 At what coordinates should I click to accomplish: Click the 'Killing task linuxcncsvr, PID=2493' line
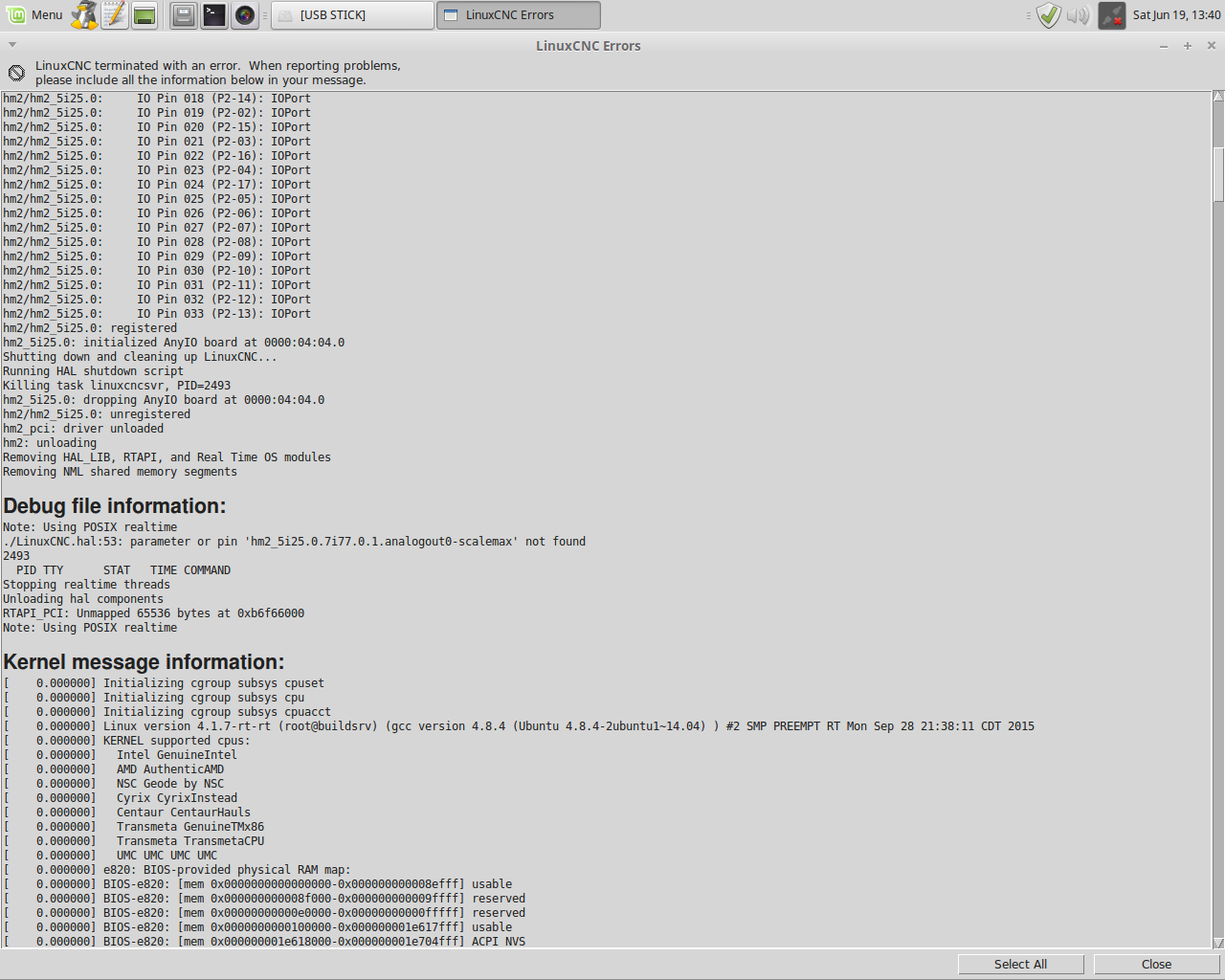pyautogui.click(x=117, y=386)
